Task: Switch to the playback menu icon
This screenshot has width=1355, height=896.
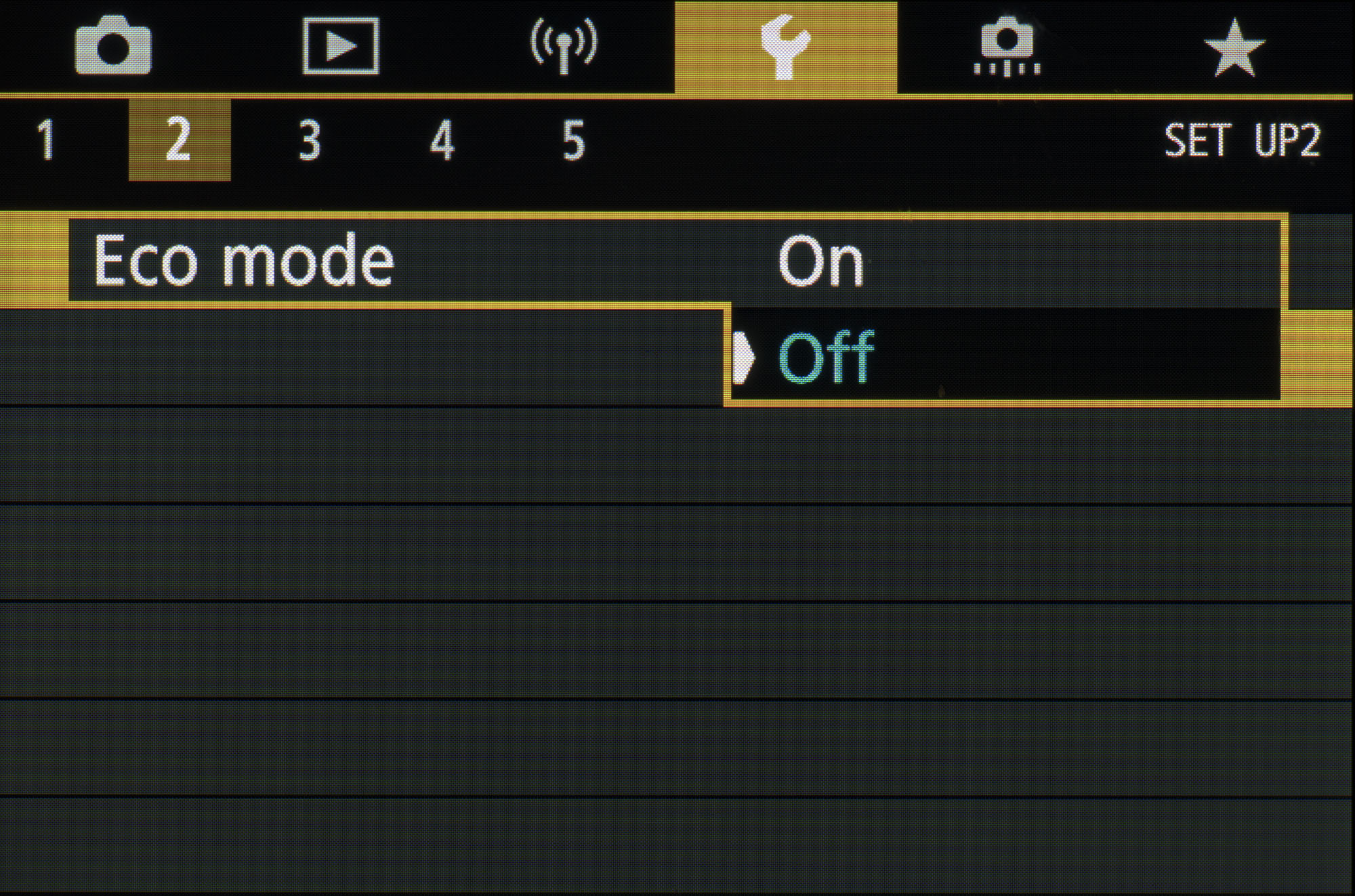Action: tap(340, 47)
